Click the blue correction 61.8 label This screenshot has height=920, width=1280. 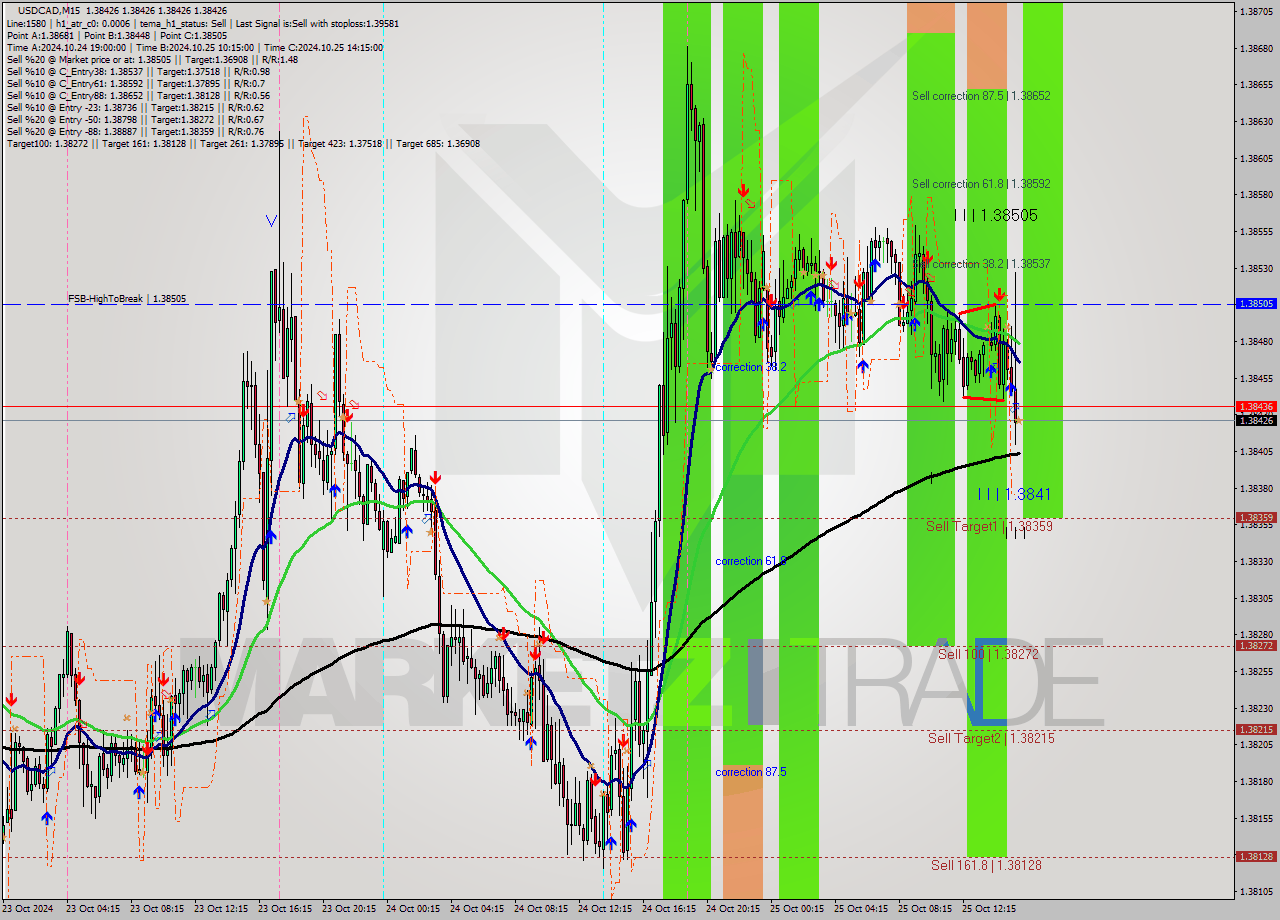click(751, 561)
